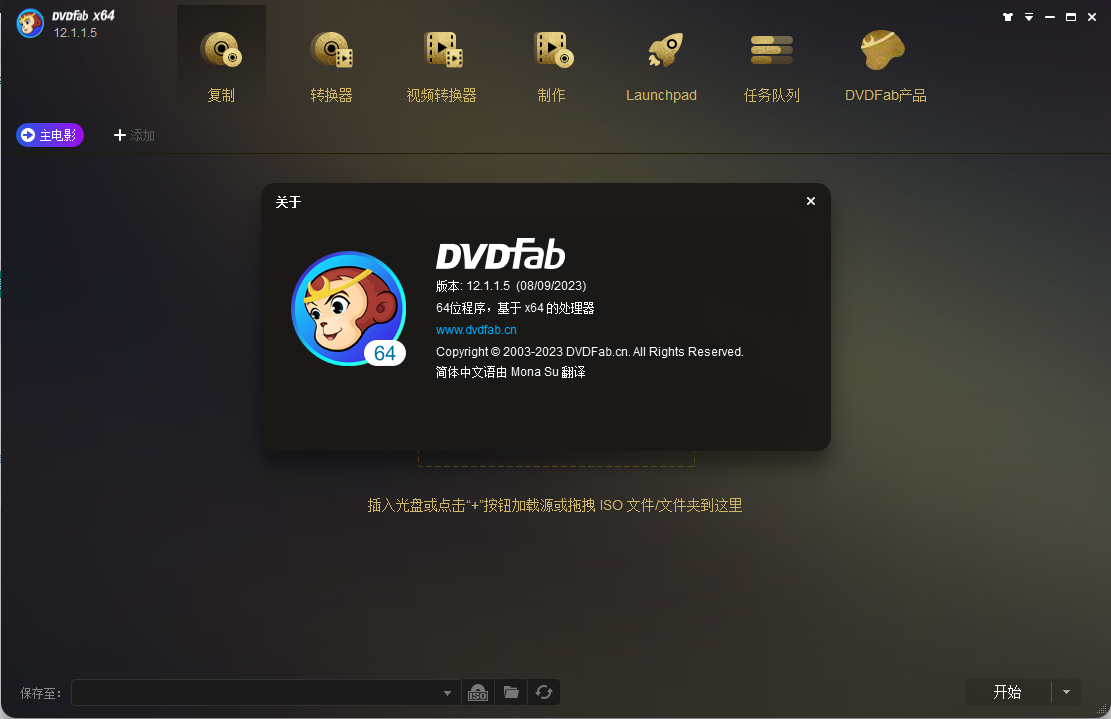The width and height of the screenshot is (1111, 719).
Task: Expand the dropdown next to 开始
Action: 1066,692
